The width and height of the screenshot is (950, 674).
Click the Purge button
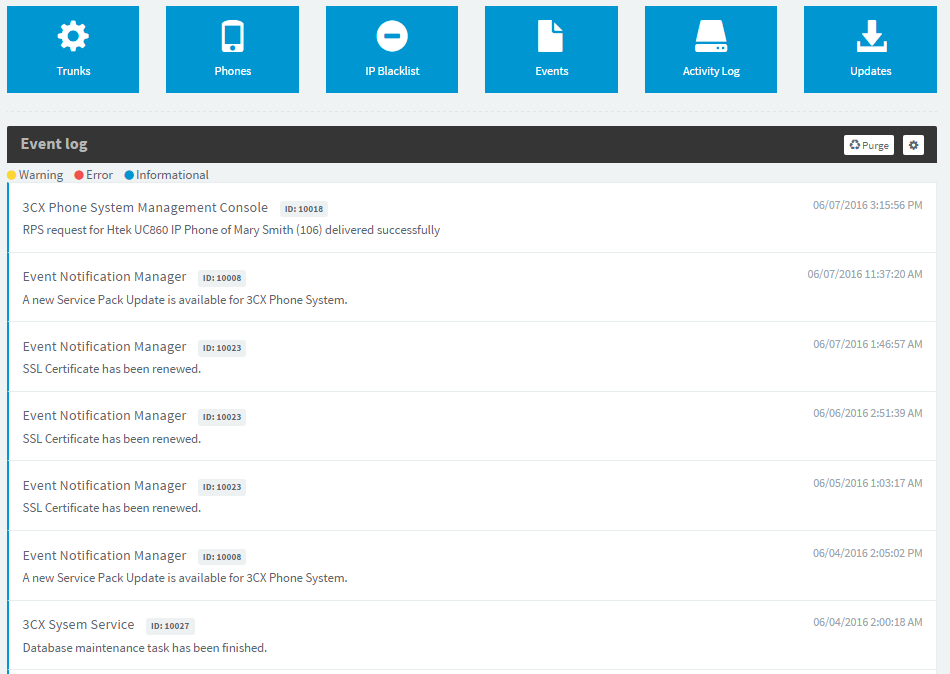pyautogui.click(x=869, y=145)
